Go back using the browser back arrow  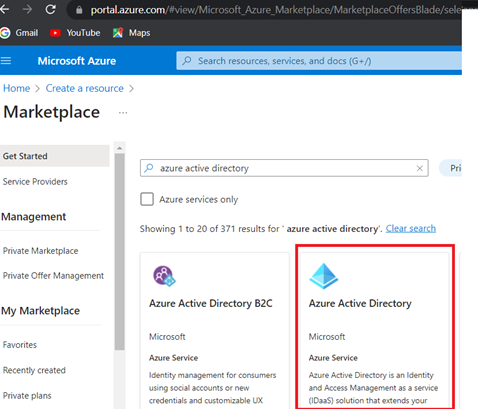(4, 9)
